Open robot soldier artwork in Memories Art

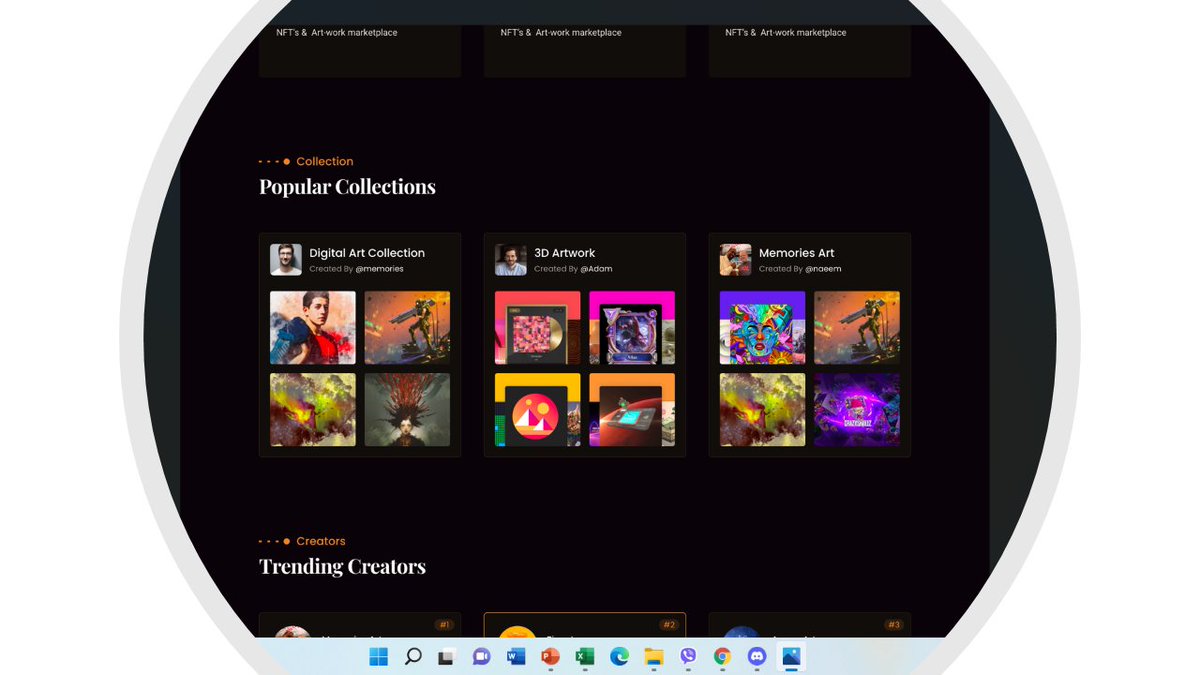coord(857,328)
